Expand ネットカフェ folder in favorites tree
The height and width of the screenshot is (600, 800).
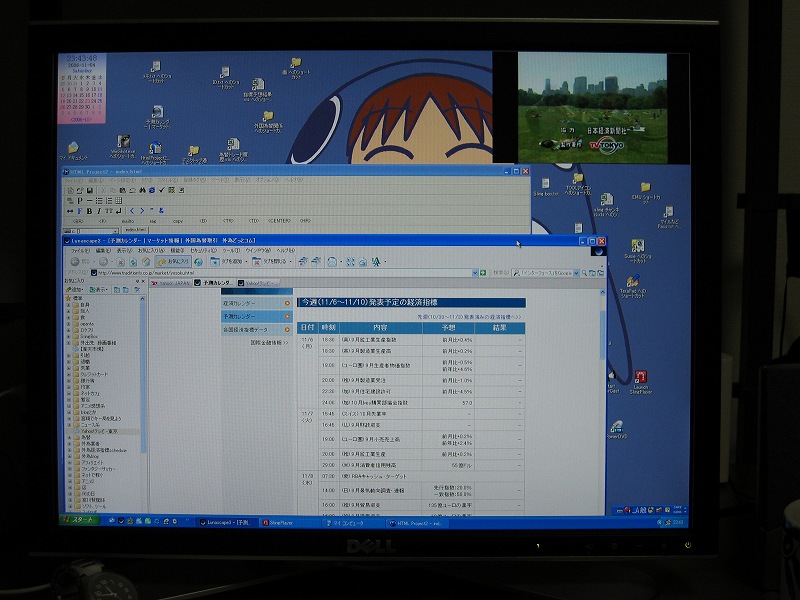(69, 393)
